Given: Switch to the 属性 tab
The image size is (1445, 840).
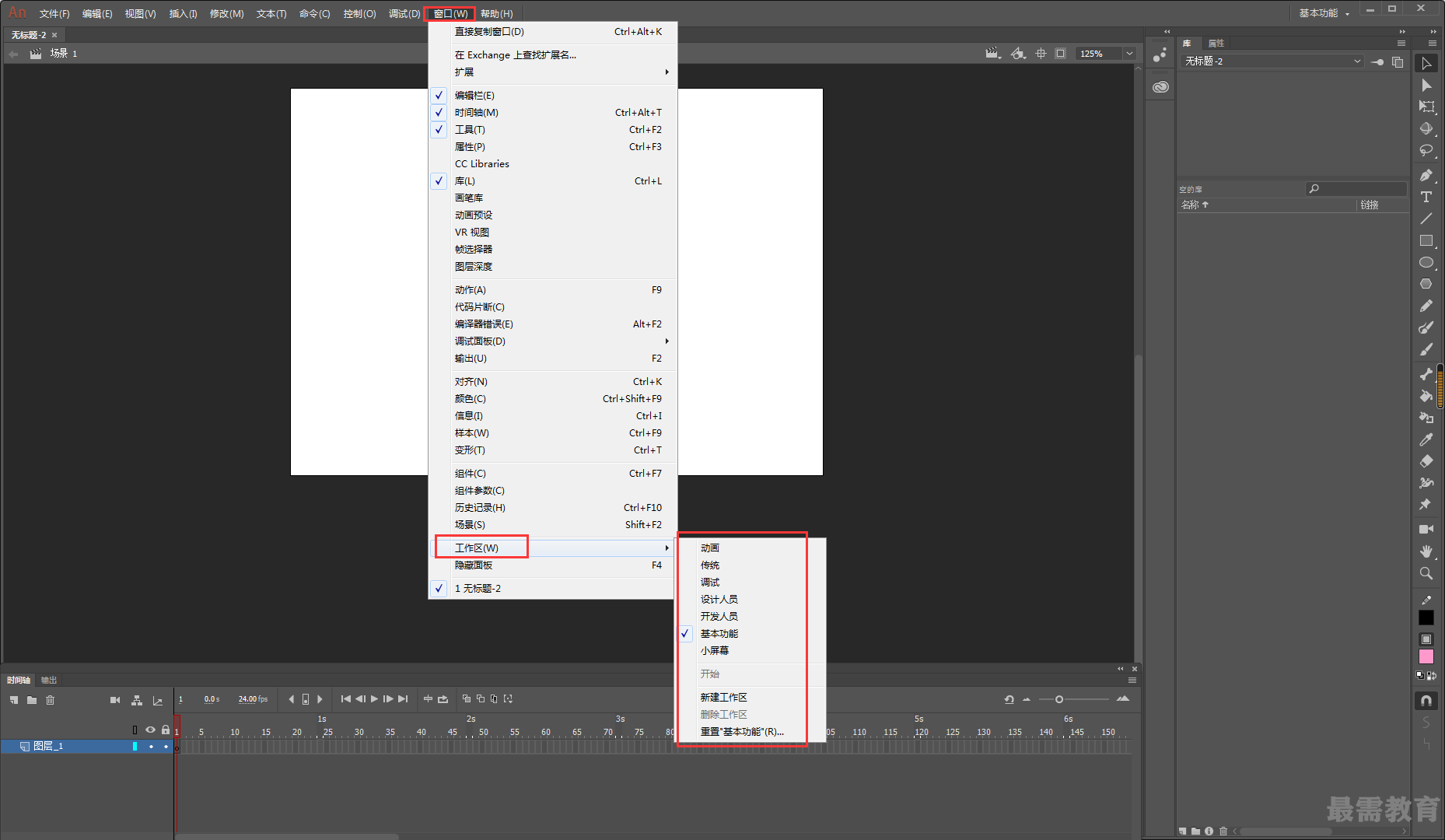Looking at the screenshot, I should point(1216,44).
